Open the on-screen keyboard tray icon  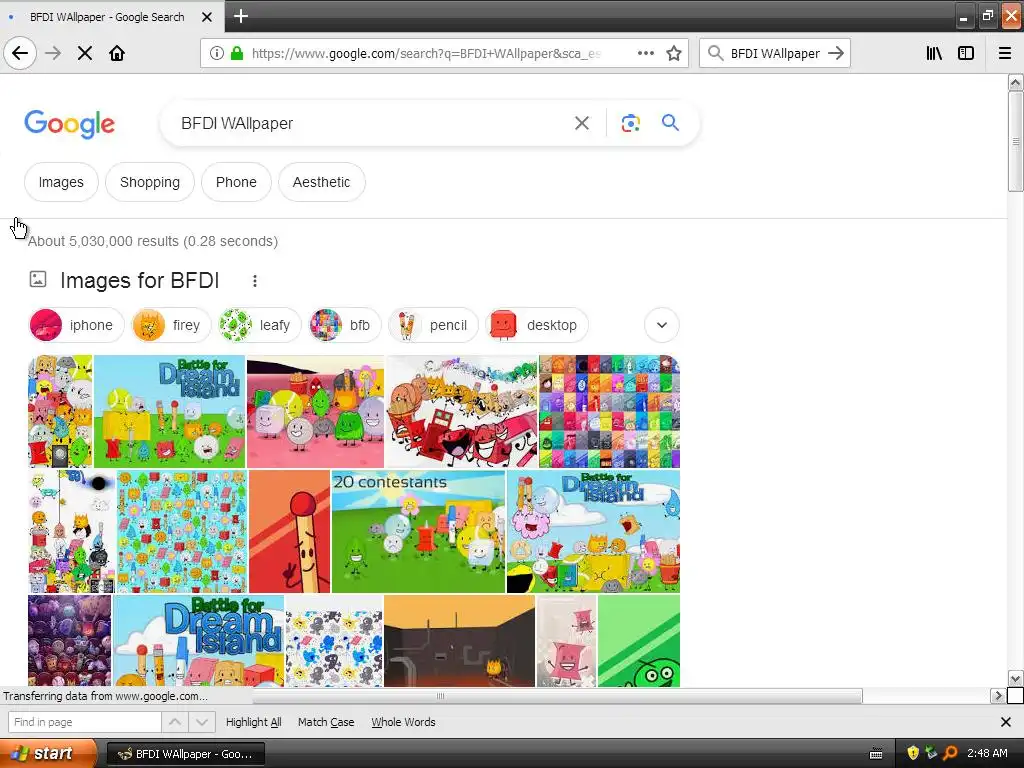pyautogui.click(x=876, y=754)
